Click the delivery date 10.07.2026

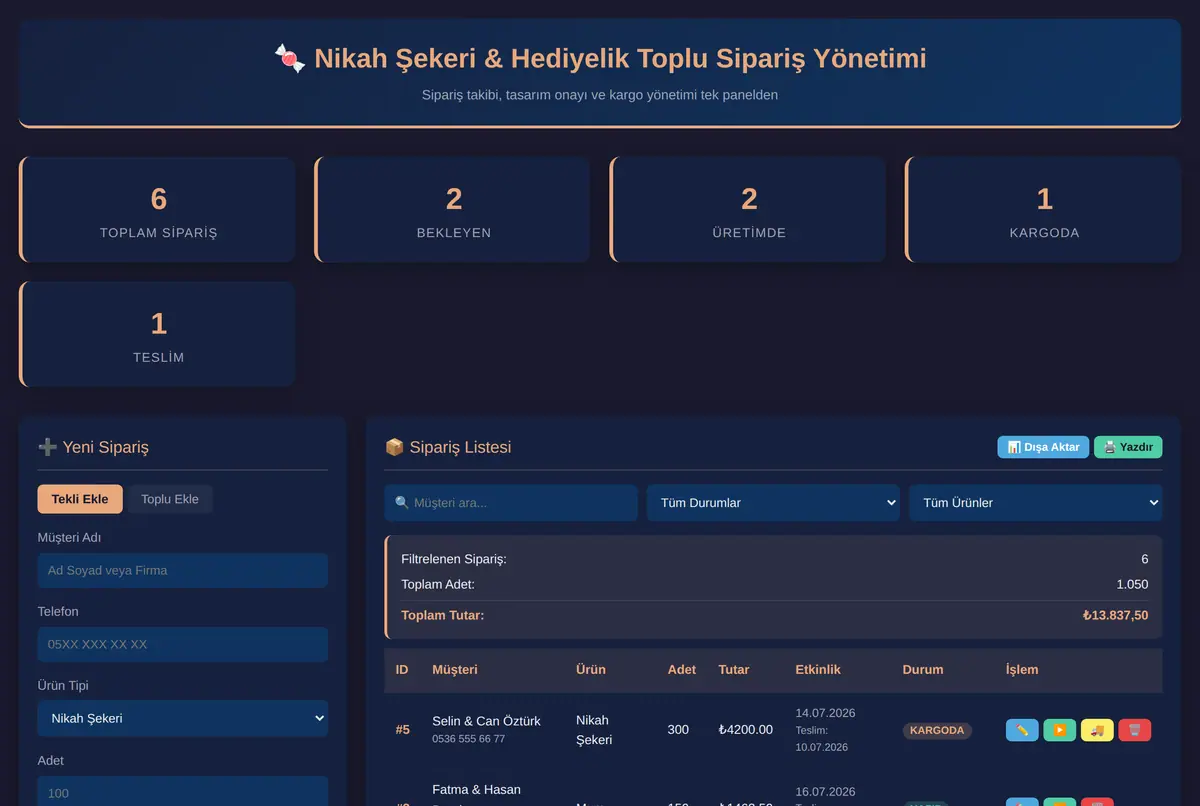point(822,747)
